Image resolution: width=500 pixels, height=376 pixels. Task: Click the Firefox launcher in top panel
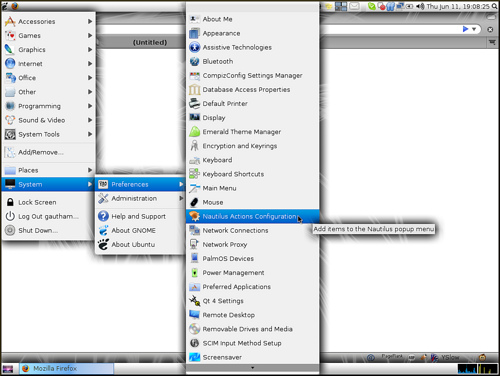click(15, 6)
